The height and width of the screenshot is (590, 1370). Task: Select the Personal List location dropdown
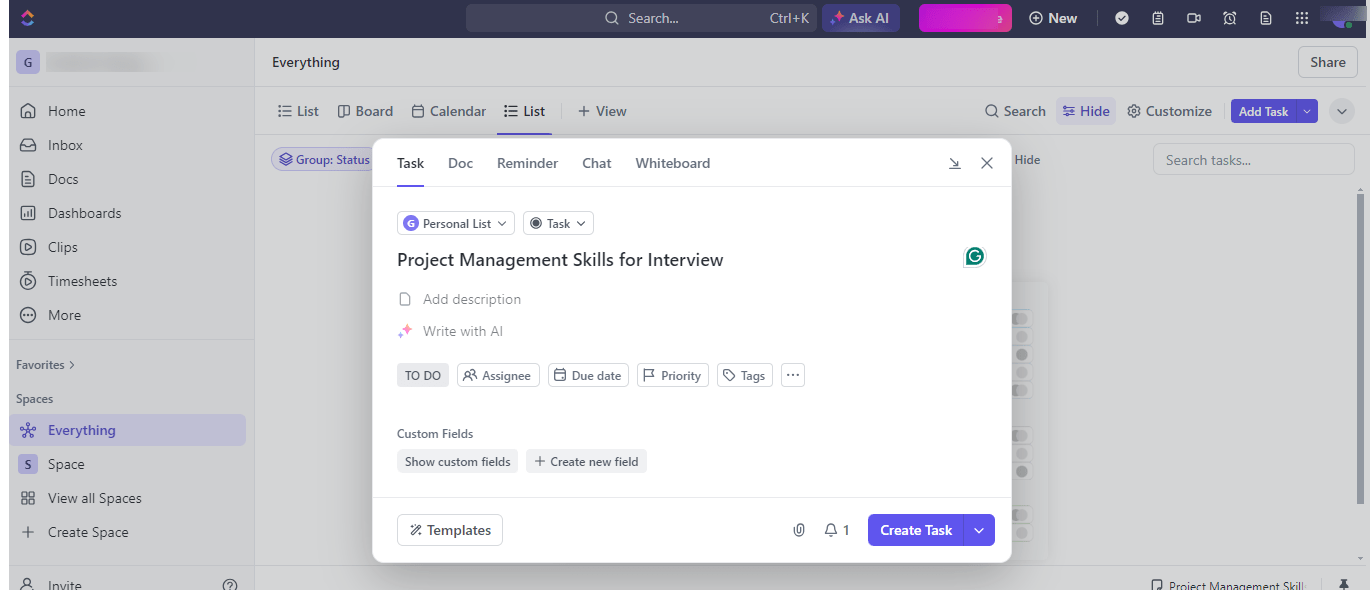click(456, 223)
